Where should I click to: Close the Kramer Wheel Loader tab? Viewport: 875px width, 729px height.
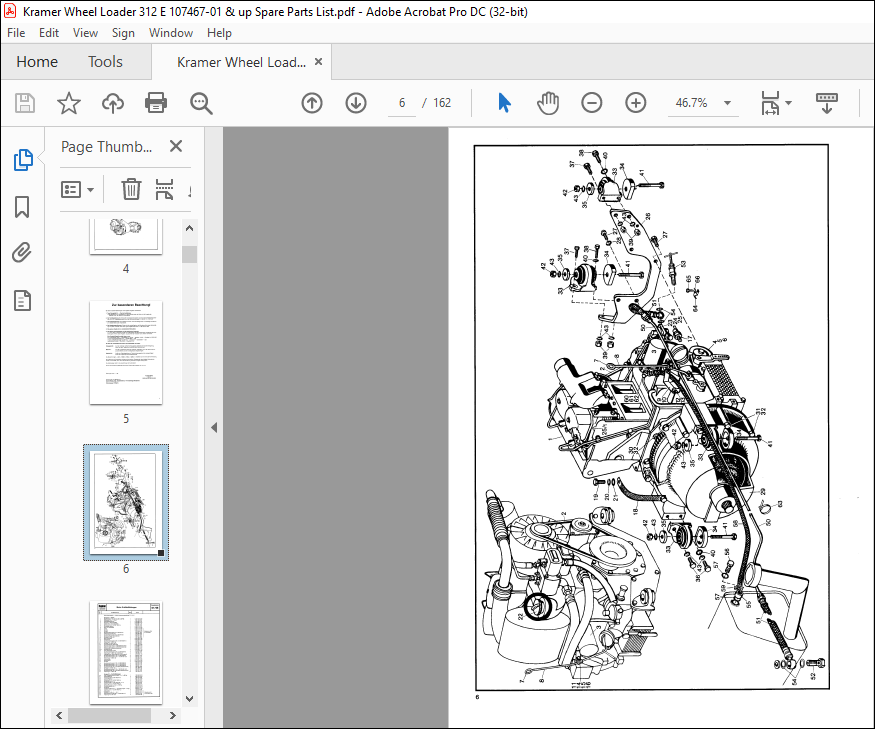(x=319, y=61)
